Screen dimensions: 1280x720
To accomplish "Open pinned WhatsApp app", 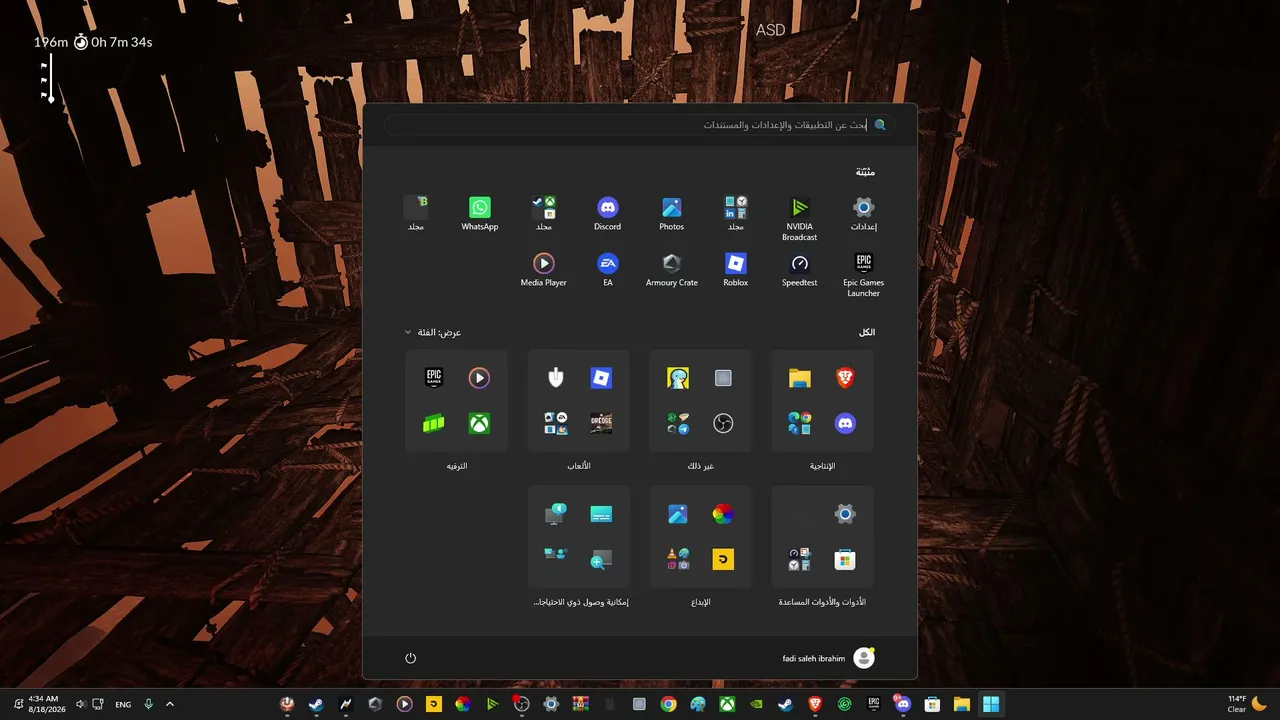I will [480, 214].
